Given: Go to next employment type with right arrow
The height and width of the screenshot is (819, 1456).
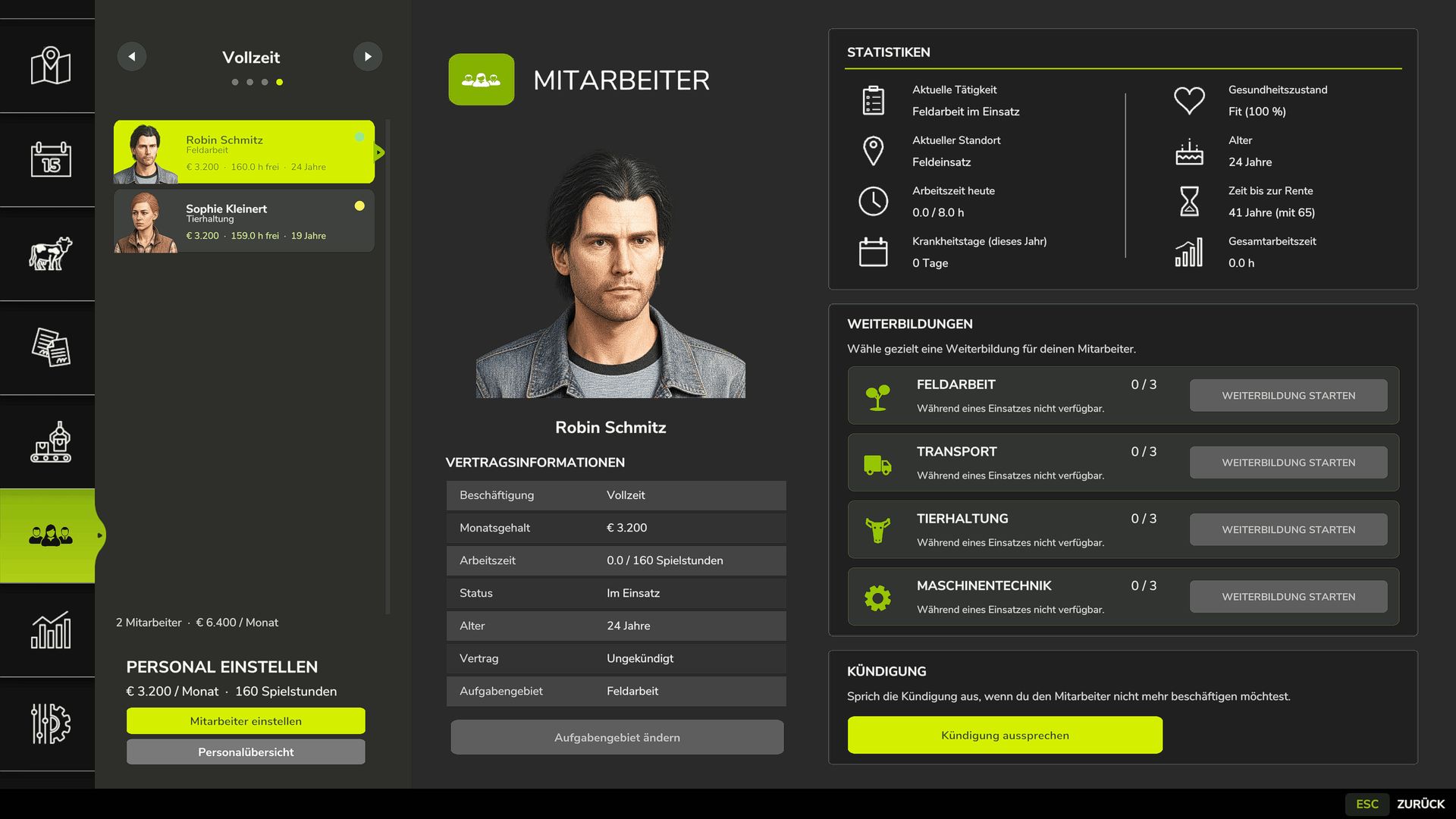Looking at the screenshot, I should pos(368,56).
